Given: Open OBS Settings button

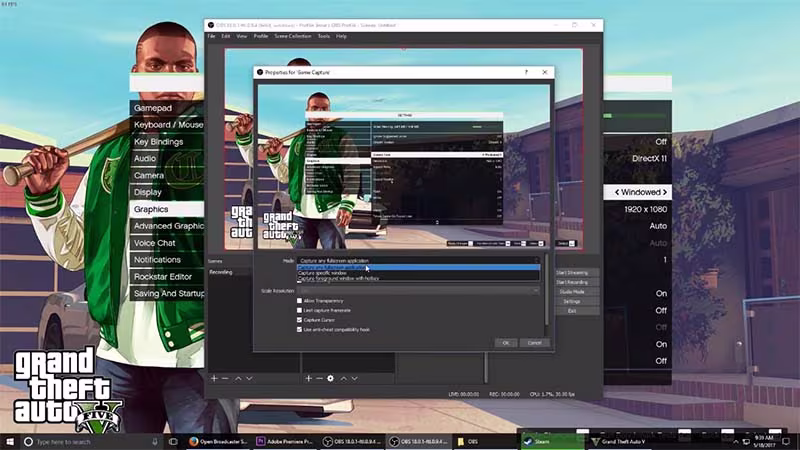Looking at the screenshot, I should 572,302.
